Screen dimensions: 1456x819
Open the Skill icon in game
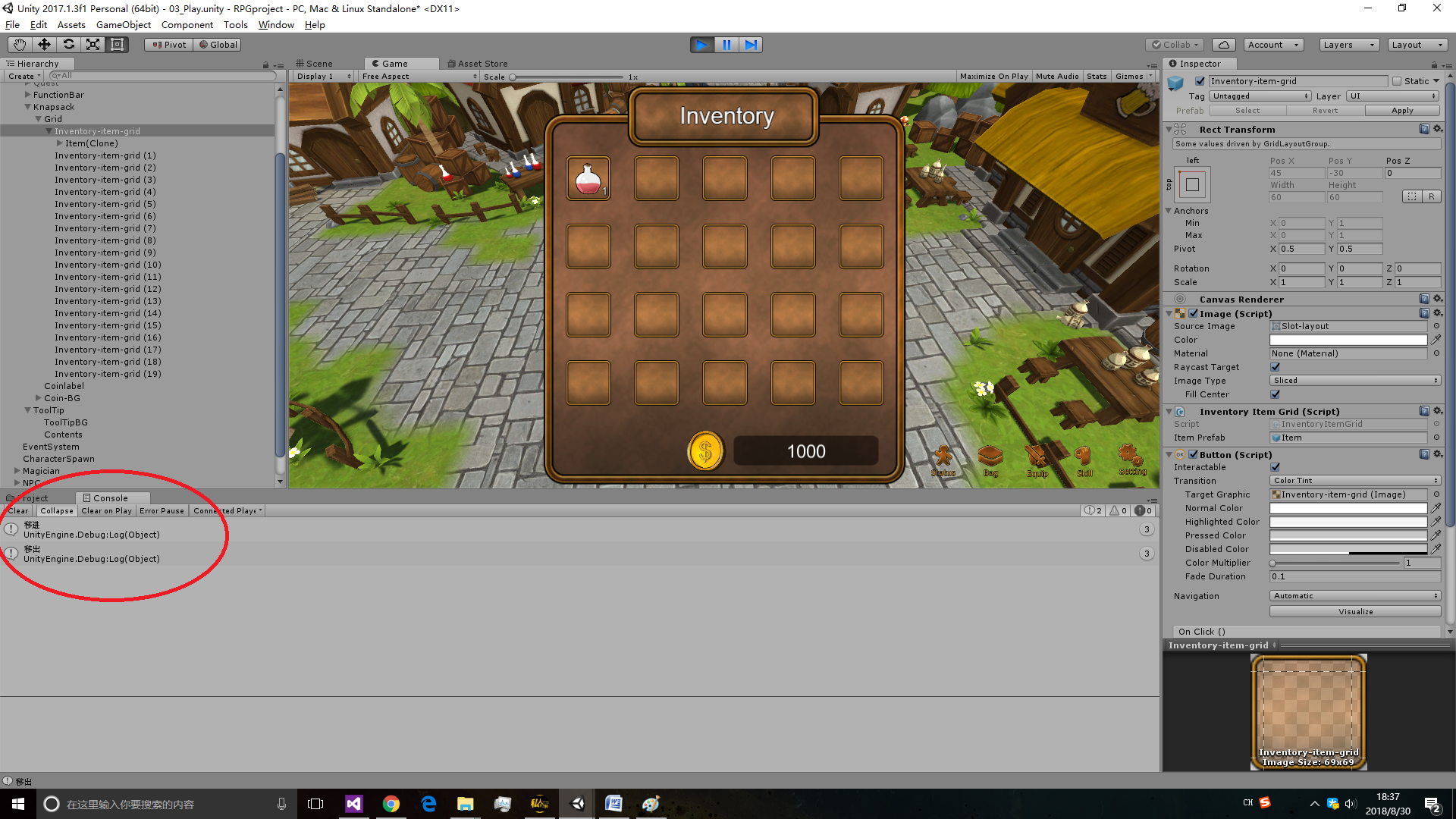click(x=1084, y=460)
